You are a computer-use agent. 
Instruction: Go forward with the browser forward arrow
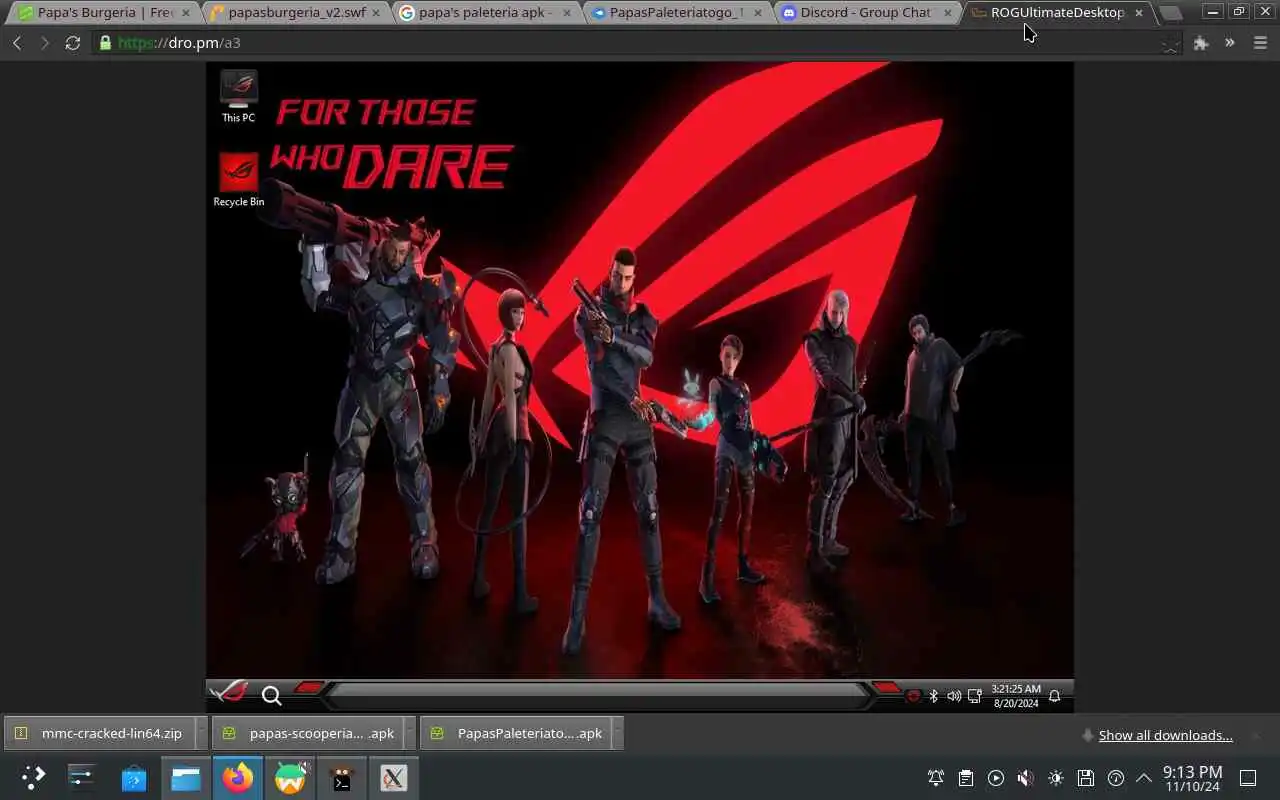tap(44, 43)
